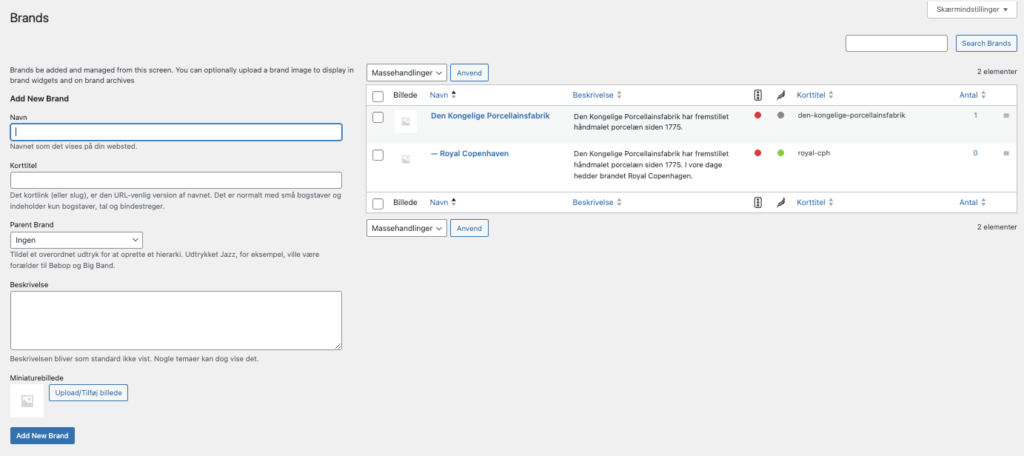Click the blue Add New Brand button
Screen dimensions: 1024x456
(x=42, y=436)
